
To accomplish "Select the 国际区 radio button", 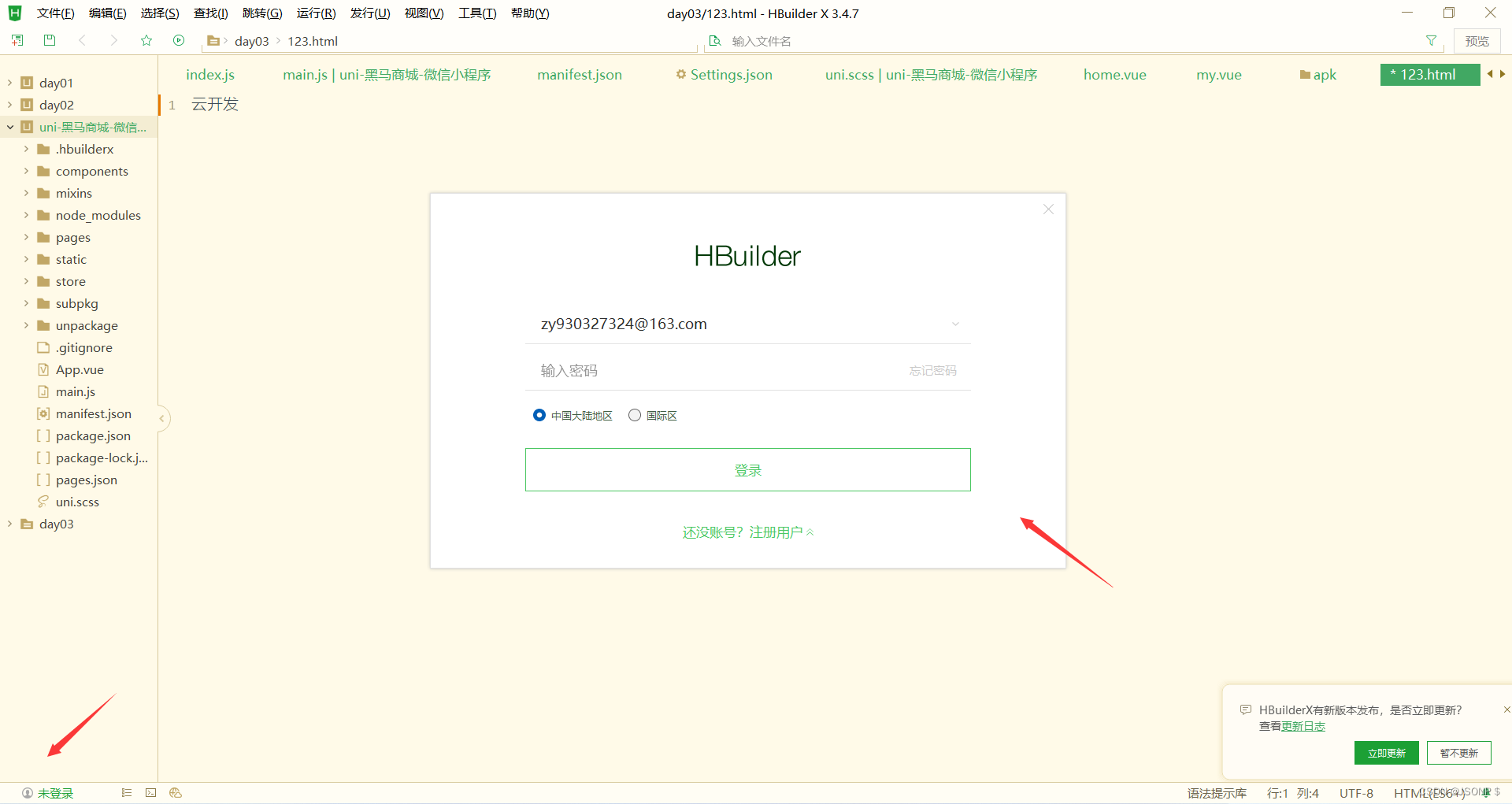I will tap(635, 415).
